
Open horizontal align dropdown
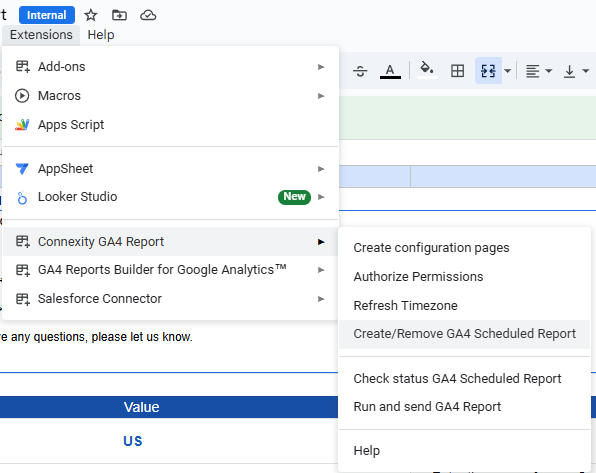coord(538,71)
